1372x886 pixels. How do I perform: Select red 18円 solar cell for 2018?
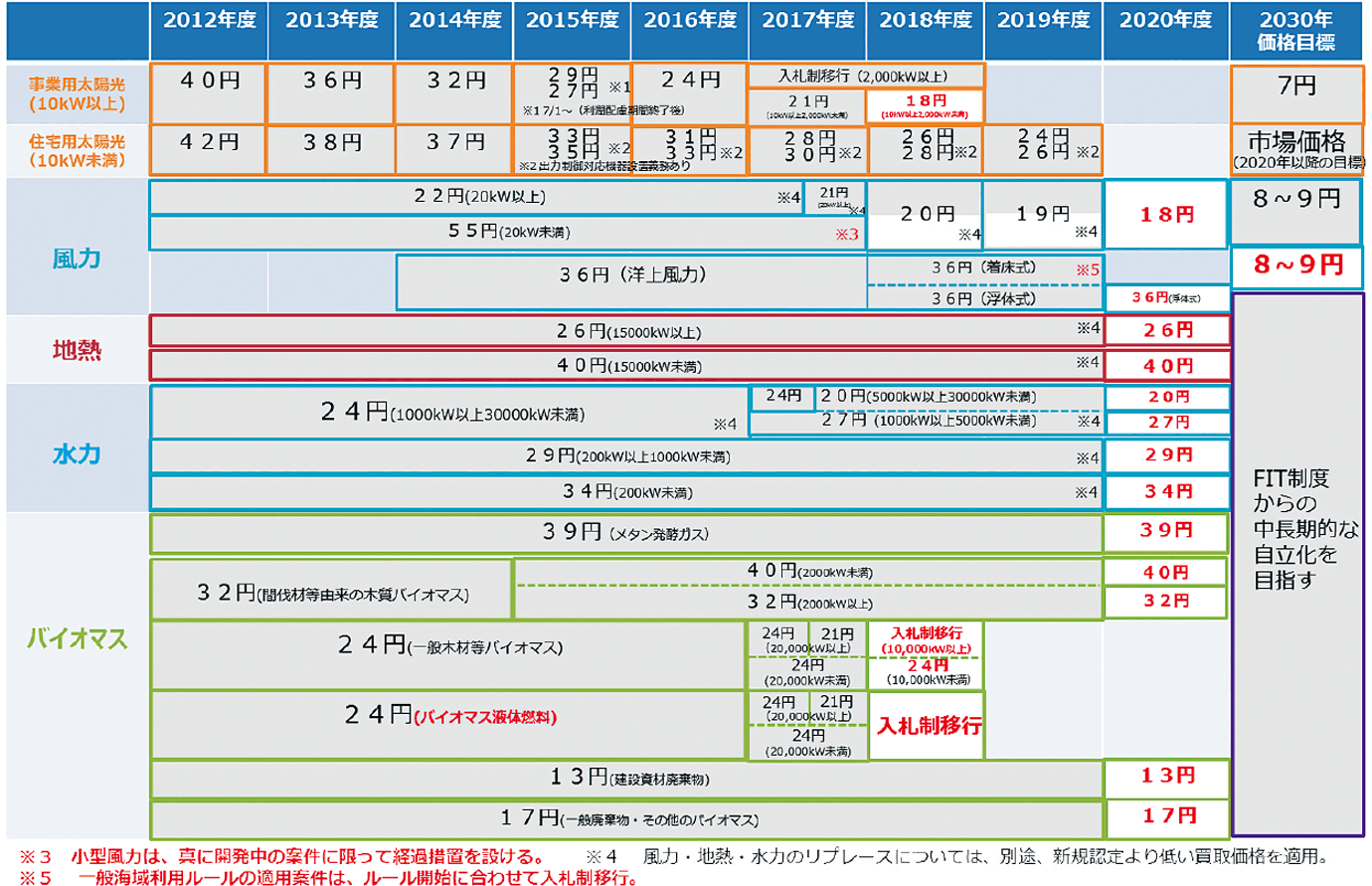[x=926, y=106]
